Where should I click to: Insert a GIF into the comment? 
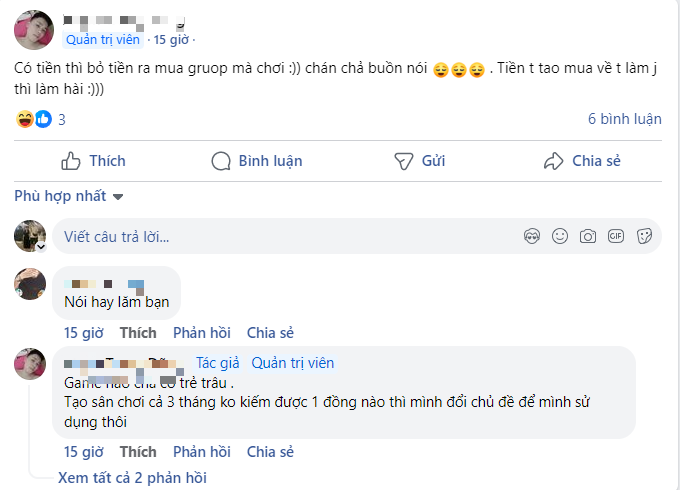click(x=616, y=236)
